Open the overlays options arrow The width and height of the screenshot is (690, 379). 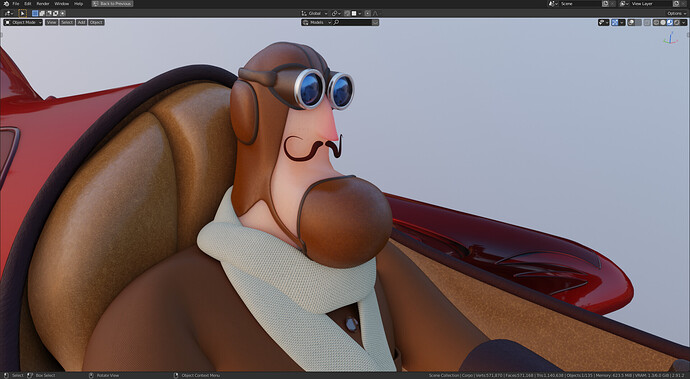pyautogui.click(x=639, y=22)
